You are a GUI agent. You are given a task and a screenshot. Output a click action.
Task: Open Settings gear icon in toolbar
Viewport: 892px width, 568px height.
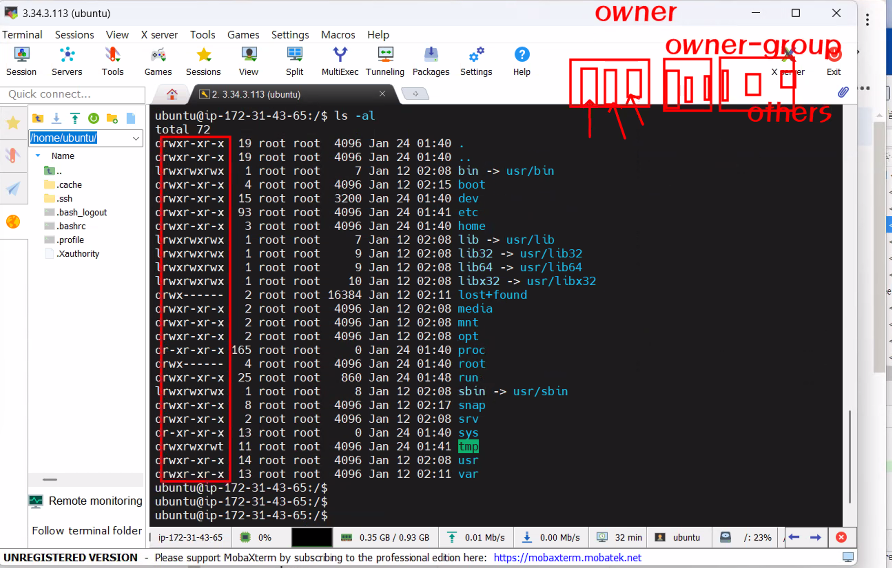pos(476,61)
